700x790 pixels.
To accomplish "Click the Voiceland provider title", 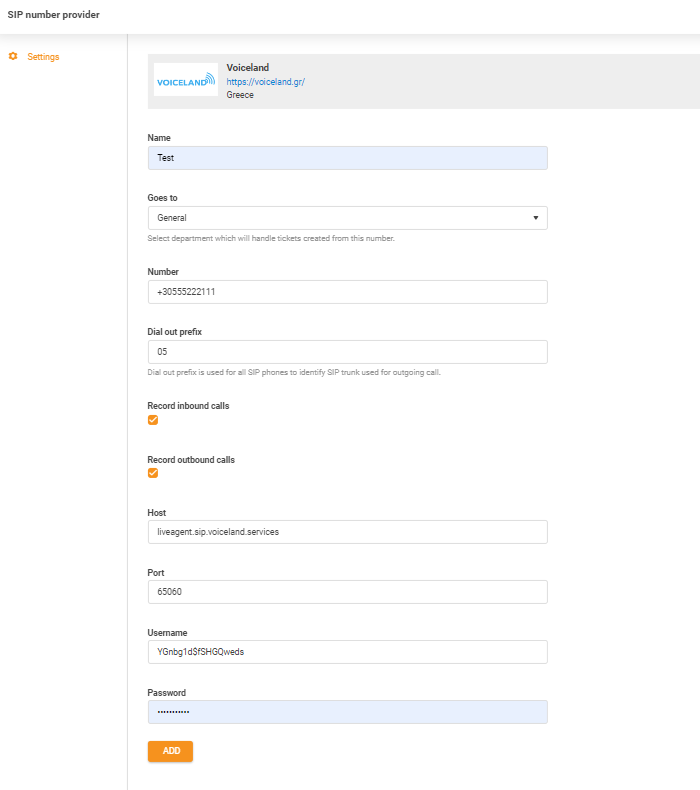I will 248,68.
